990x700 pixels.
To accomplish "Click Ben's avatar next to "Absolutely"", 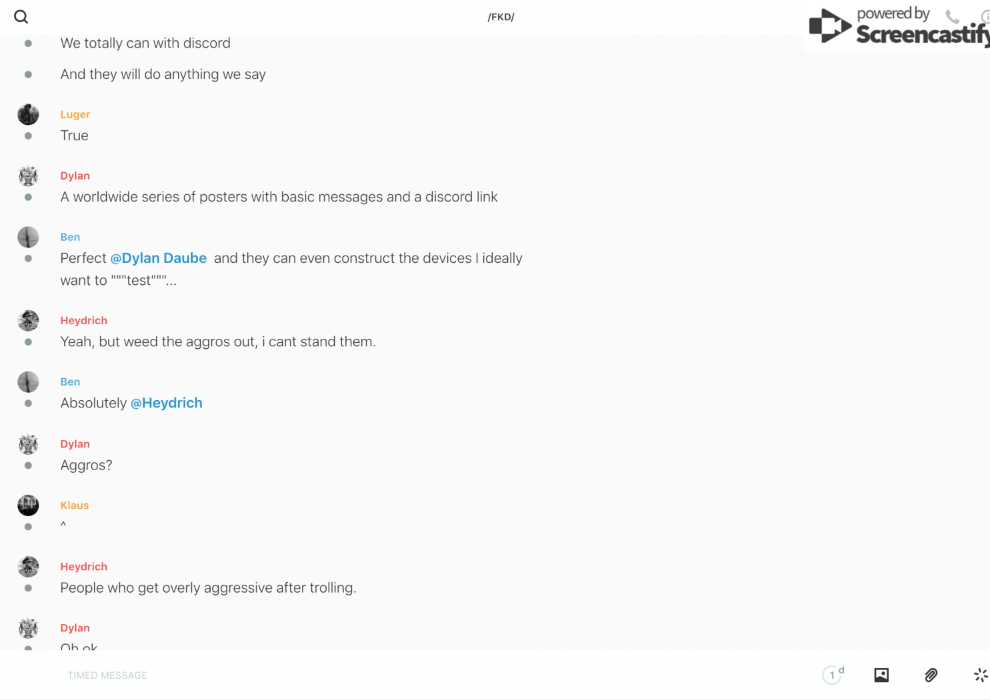I will coord(28,382).
